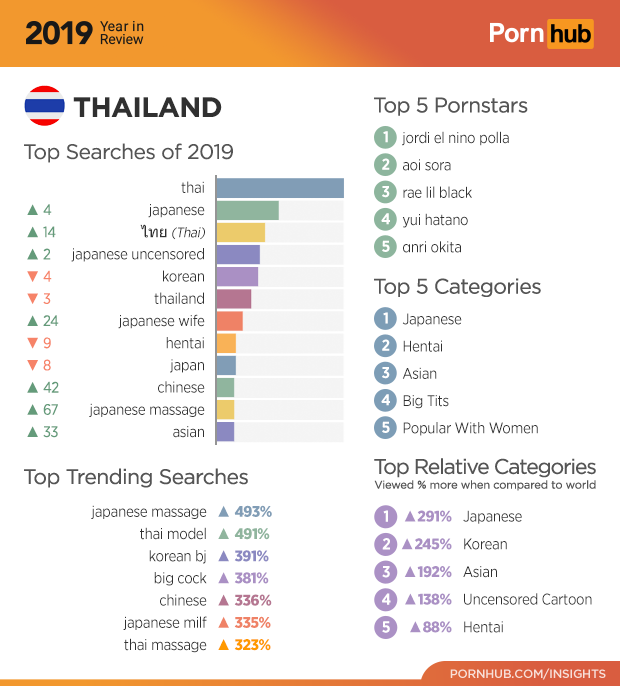
Task: Click the blue bar for the 'thai' search
Action: (279, 188)
